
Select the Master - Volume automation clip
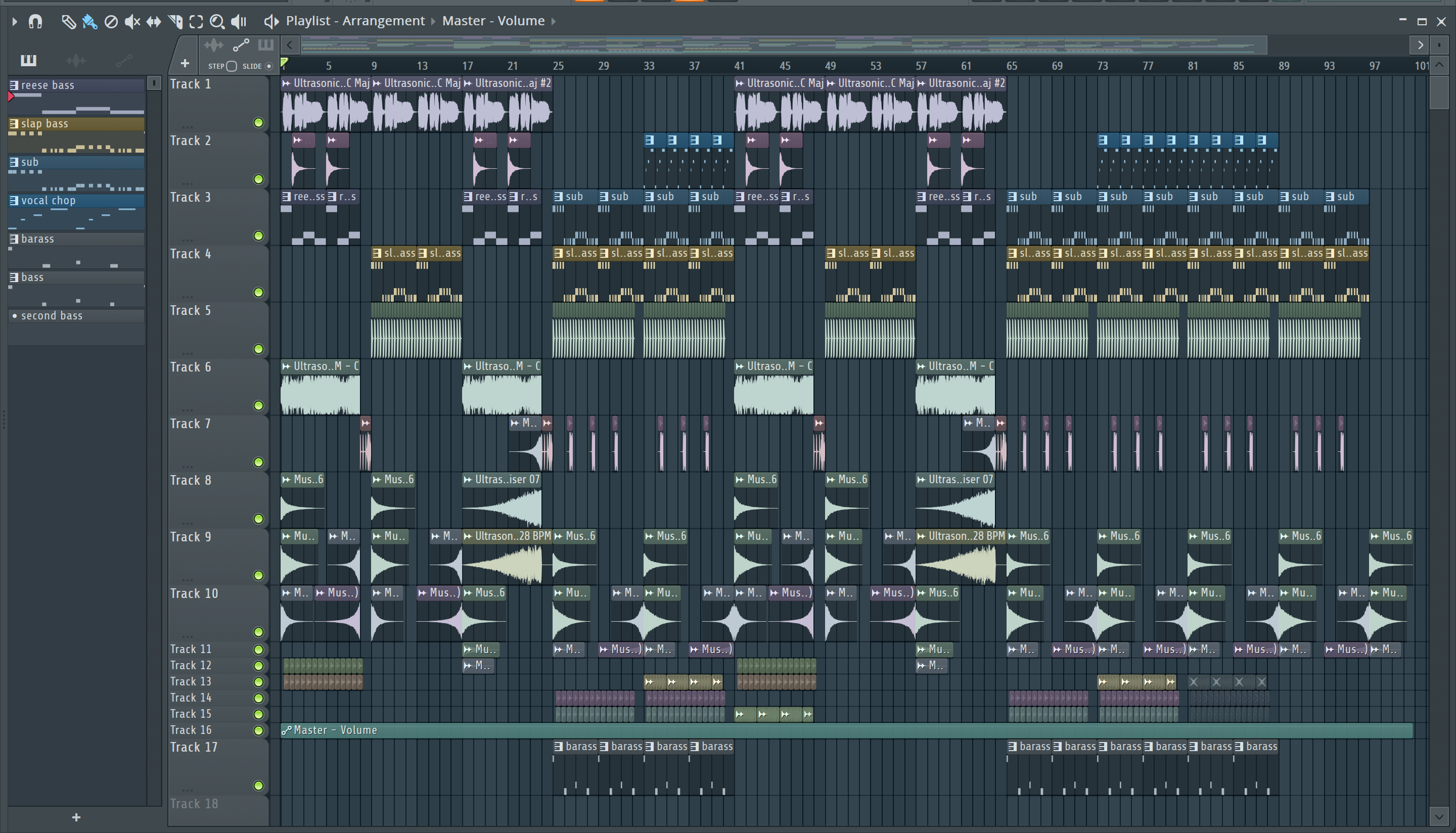pyautogui.click(x=846, y=730)
